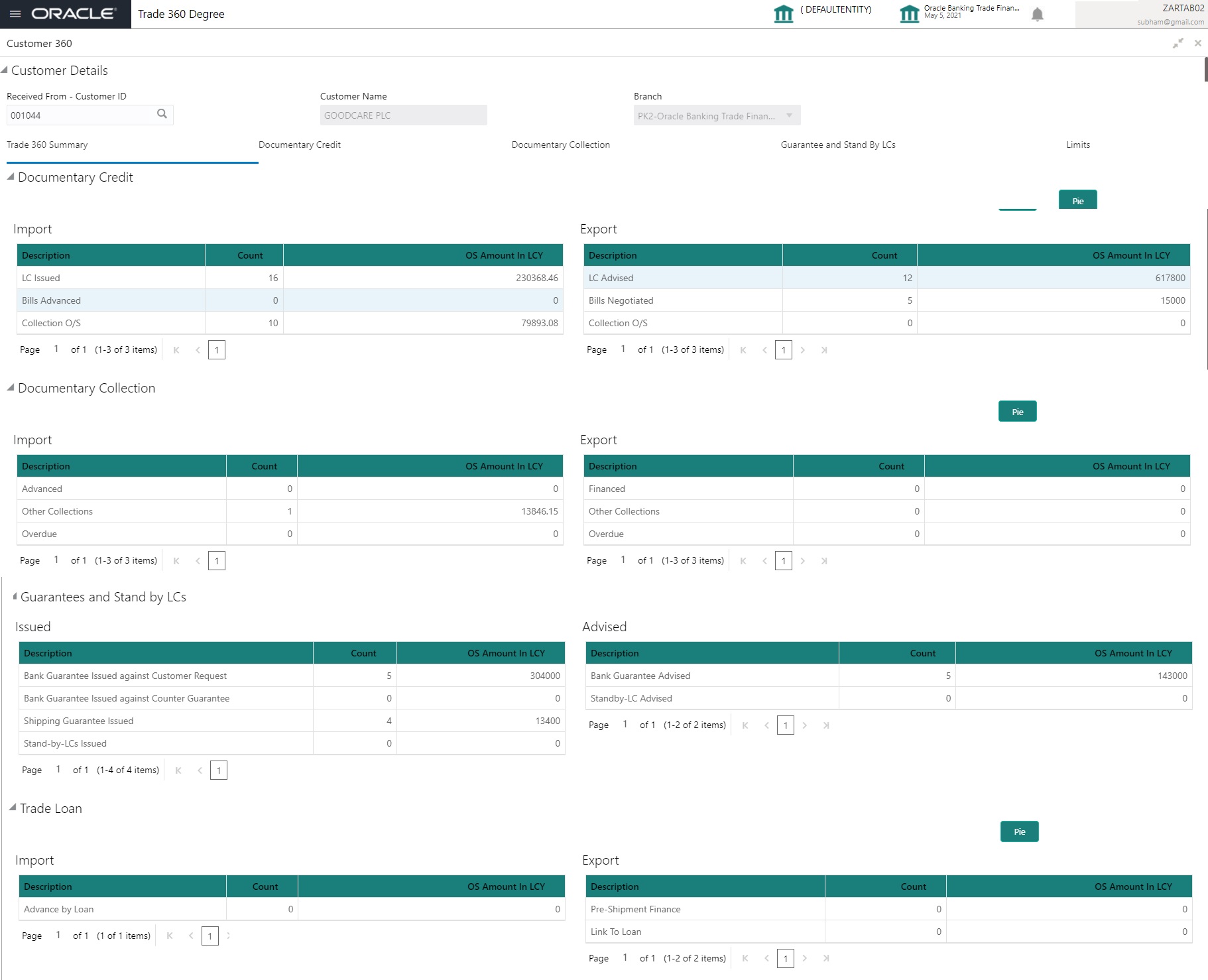This screenshot has height=980, width=1208.
Task: Click the Oracle Banking Trade Finance branch icon
Action: (909, 13)
